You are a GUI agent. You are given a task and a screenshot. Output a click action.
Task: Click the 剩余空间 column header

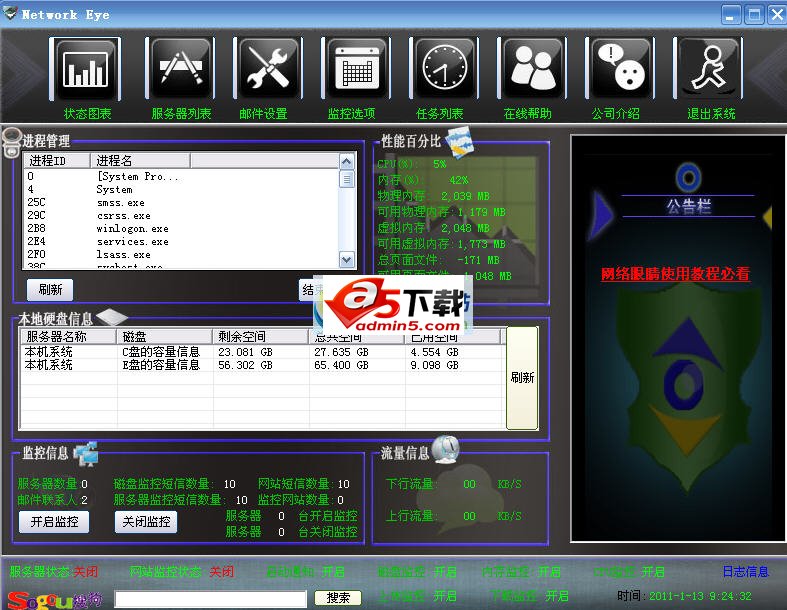point(261,336)
